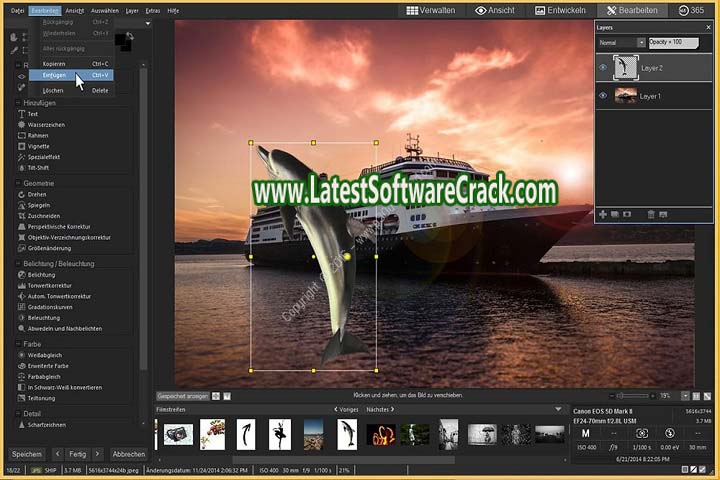Open the Drehen rotate tool
The width and height of the screenshot is (720, 480).
(37, 194)
